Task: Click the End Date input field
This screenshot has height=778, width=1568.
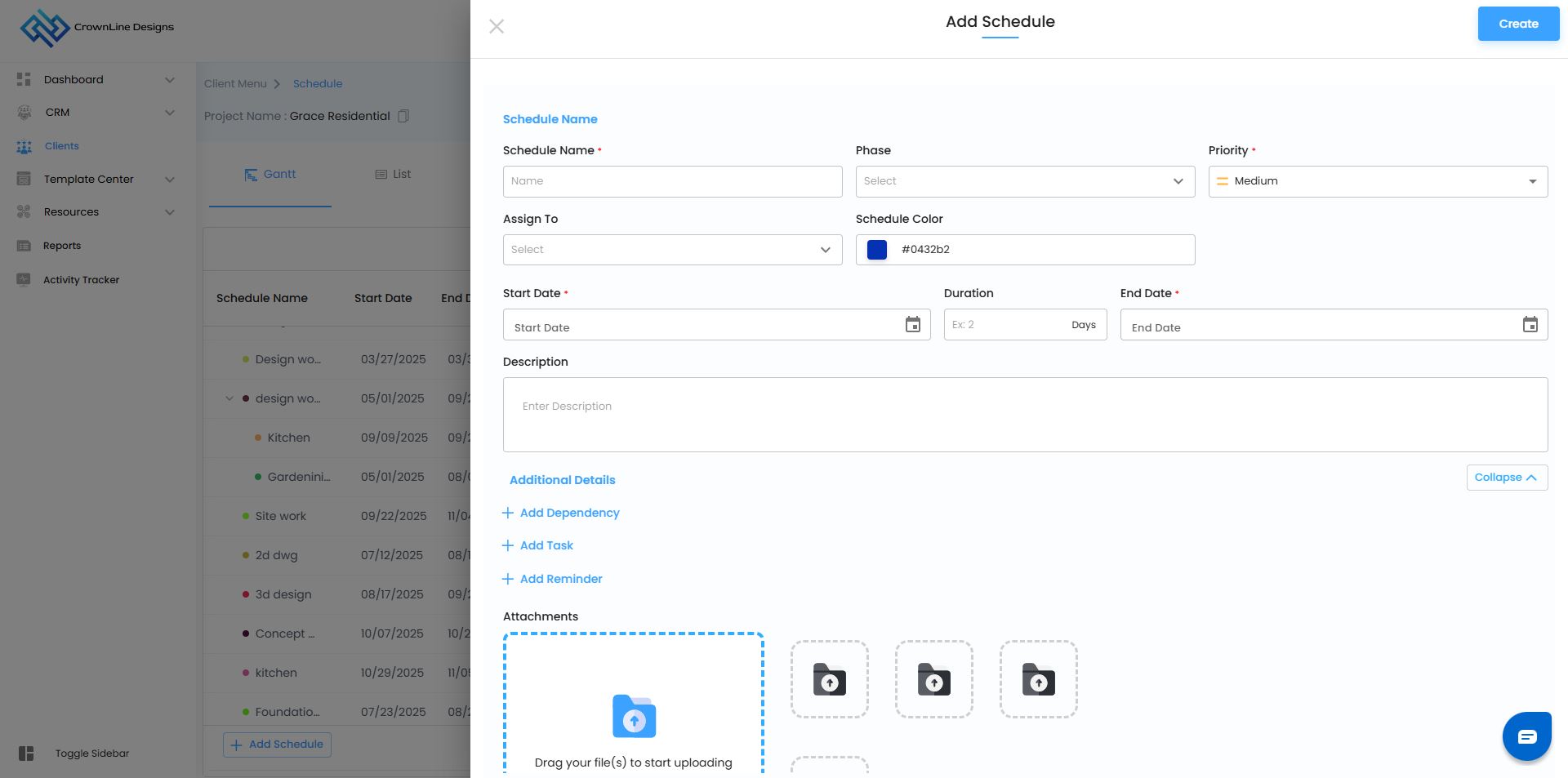Action: [x=1334, y=324]
